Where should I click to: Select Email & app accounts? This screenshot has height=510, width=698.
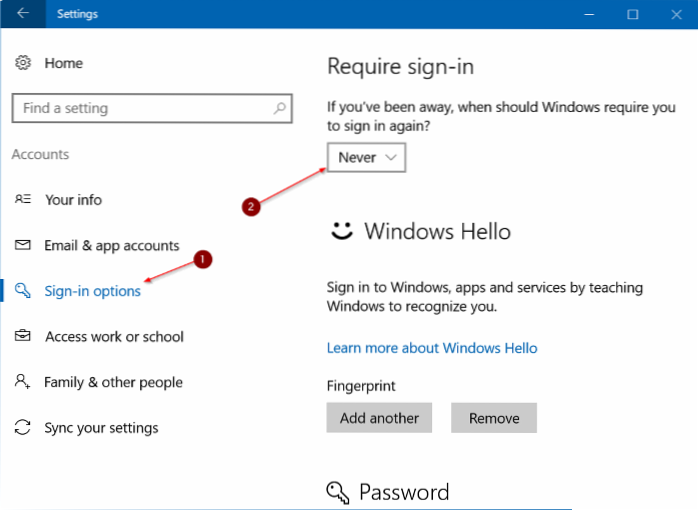pos(111,246)
